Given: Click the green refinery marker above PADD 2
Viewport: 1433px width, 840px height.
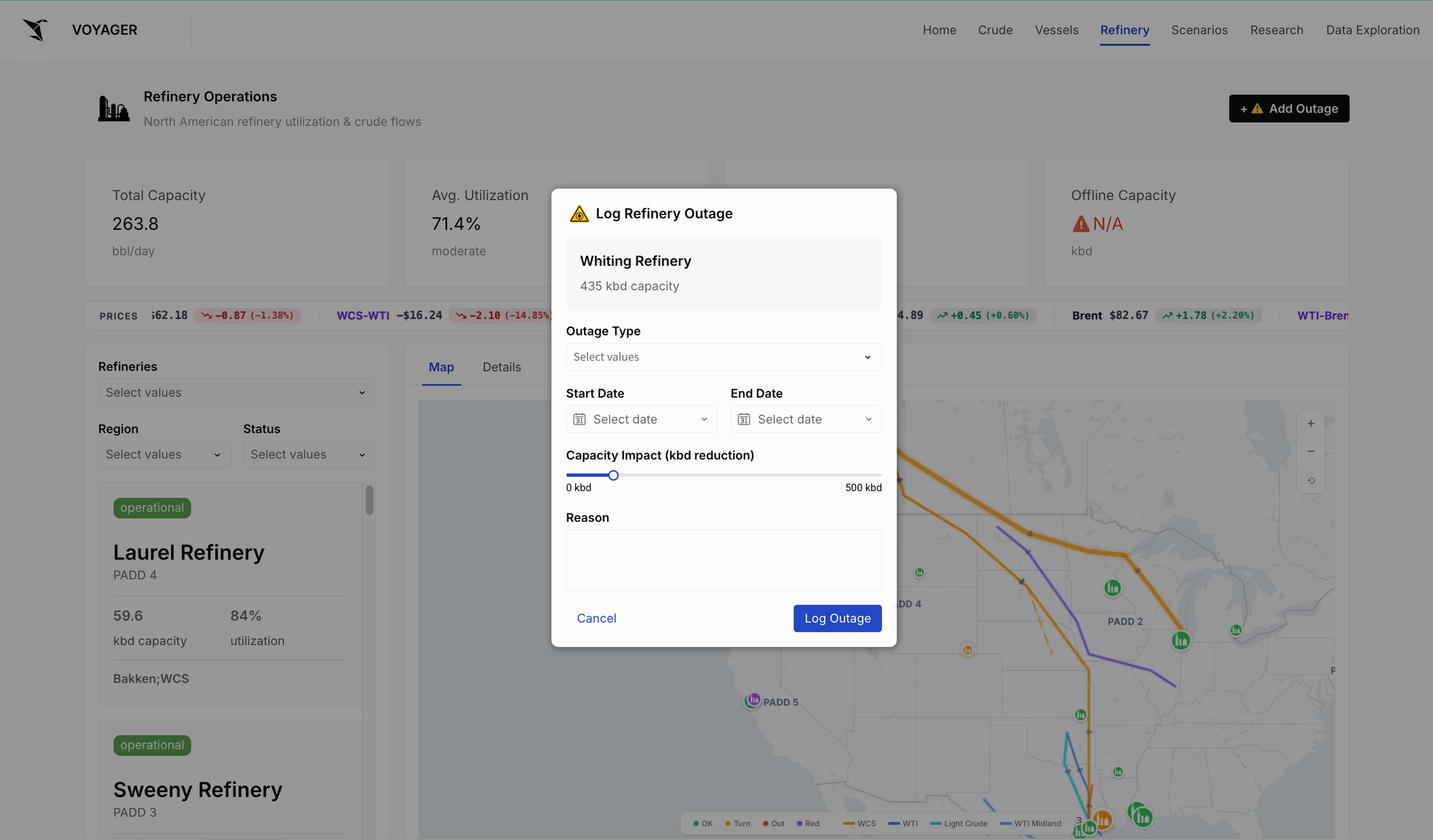Looking at the screenshot, I should coord(1112,587).
